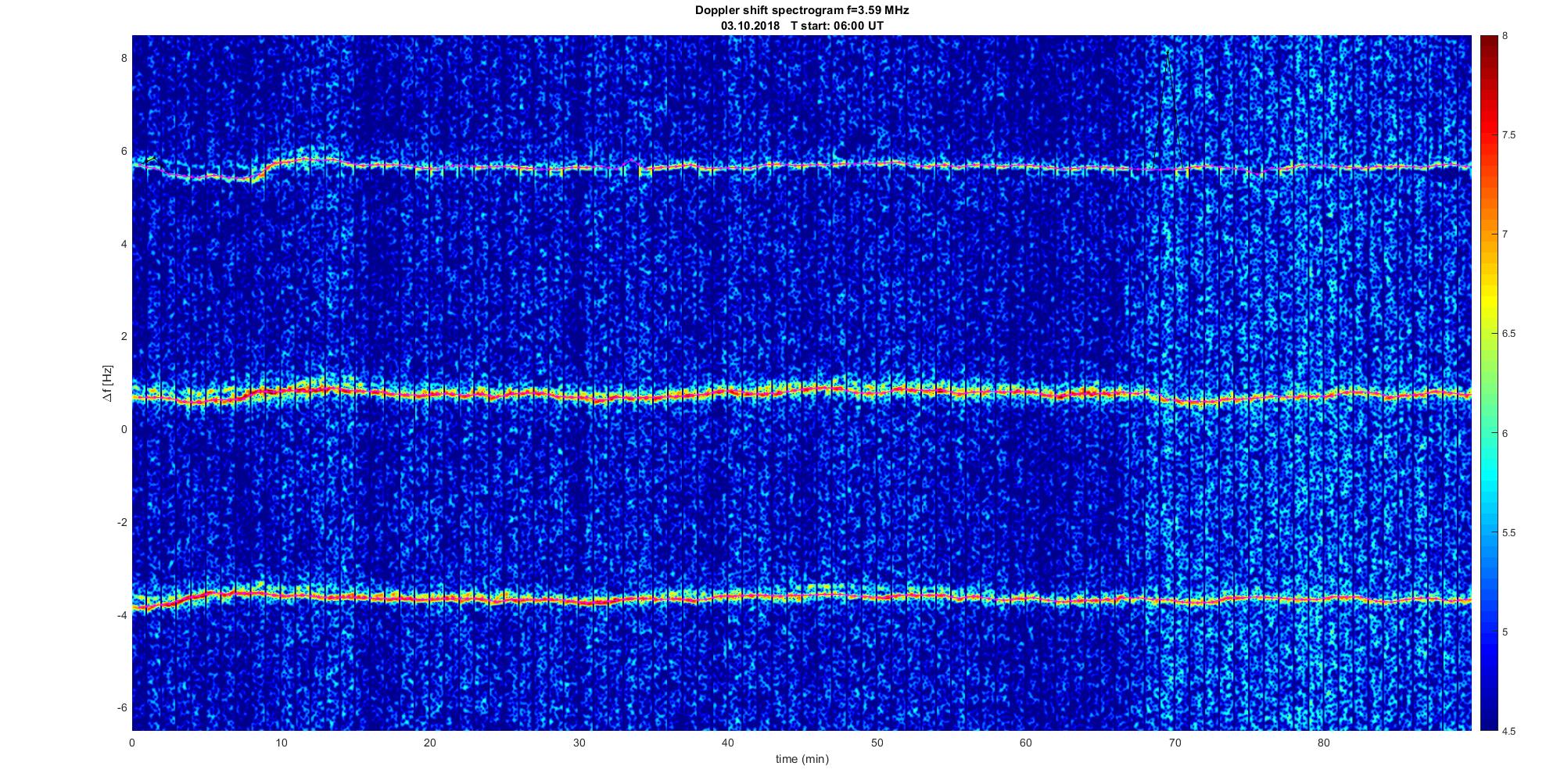Click the y-axis tick label "2"
The image size is (1564, 784).
point(124,337)
